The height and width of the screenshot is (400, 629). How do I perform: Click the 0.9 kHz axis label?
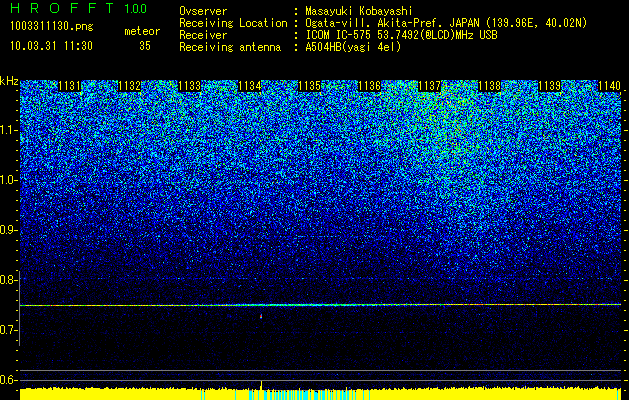coord(8,230)
